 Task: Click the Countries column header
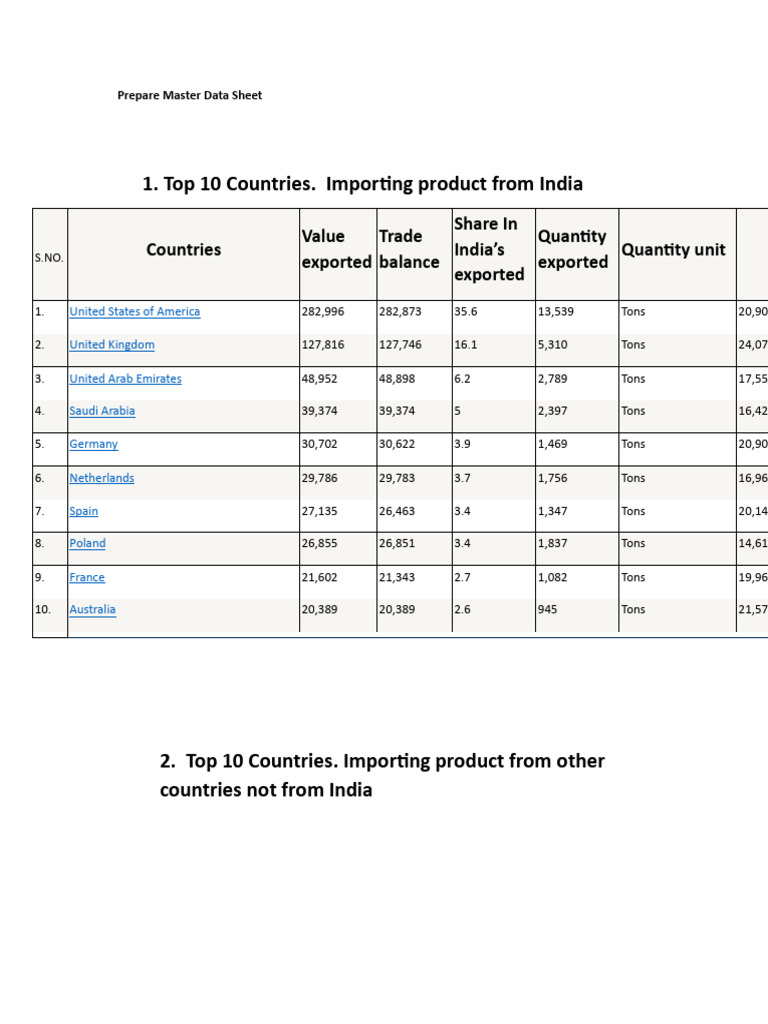coord(183,250)
